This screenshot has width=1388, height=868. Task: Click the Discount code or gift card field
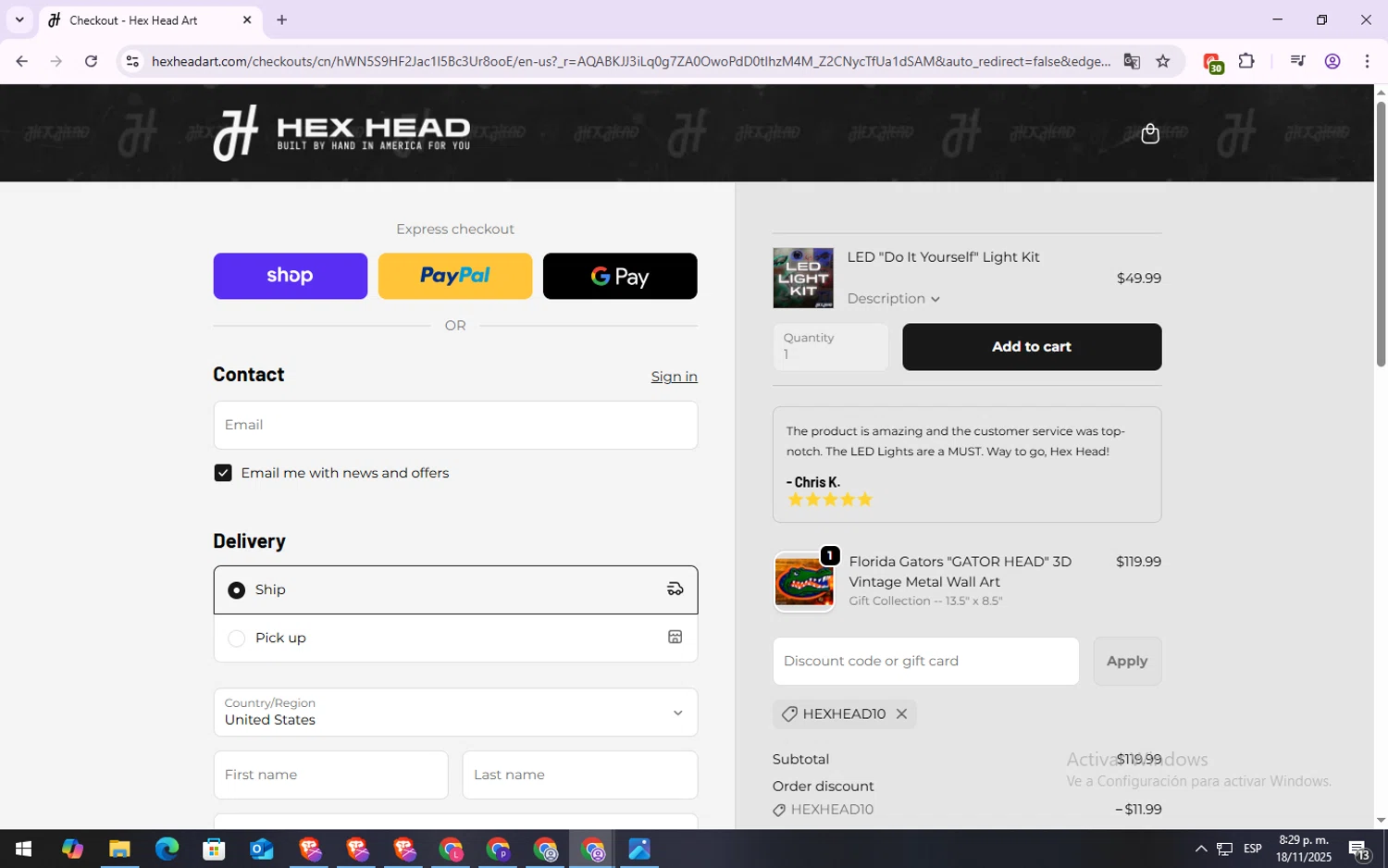coord(925,661)
